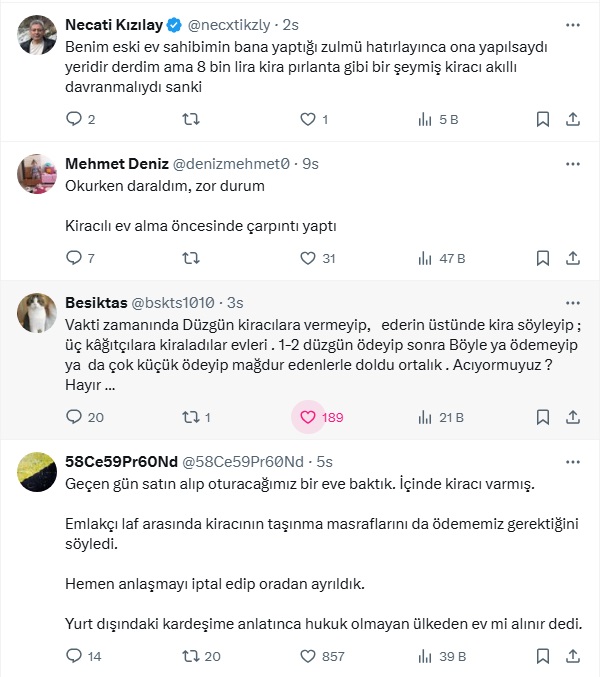Image resolution: width=611 pixels, height=677 pixels.
Task: View analytics of Mehmet Deniz's tweet
Action: (424, 258)
